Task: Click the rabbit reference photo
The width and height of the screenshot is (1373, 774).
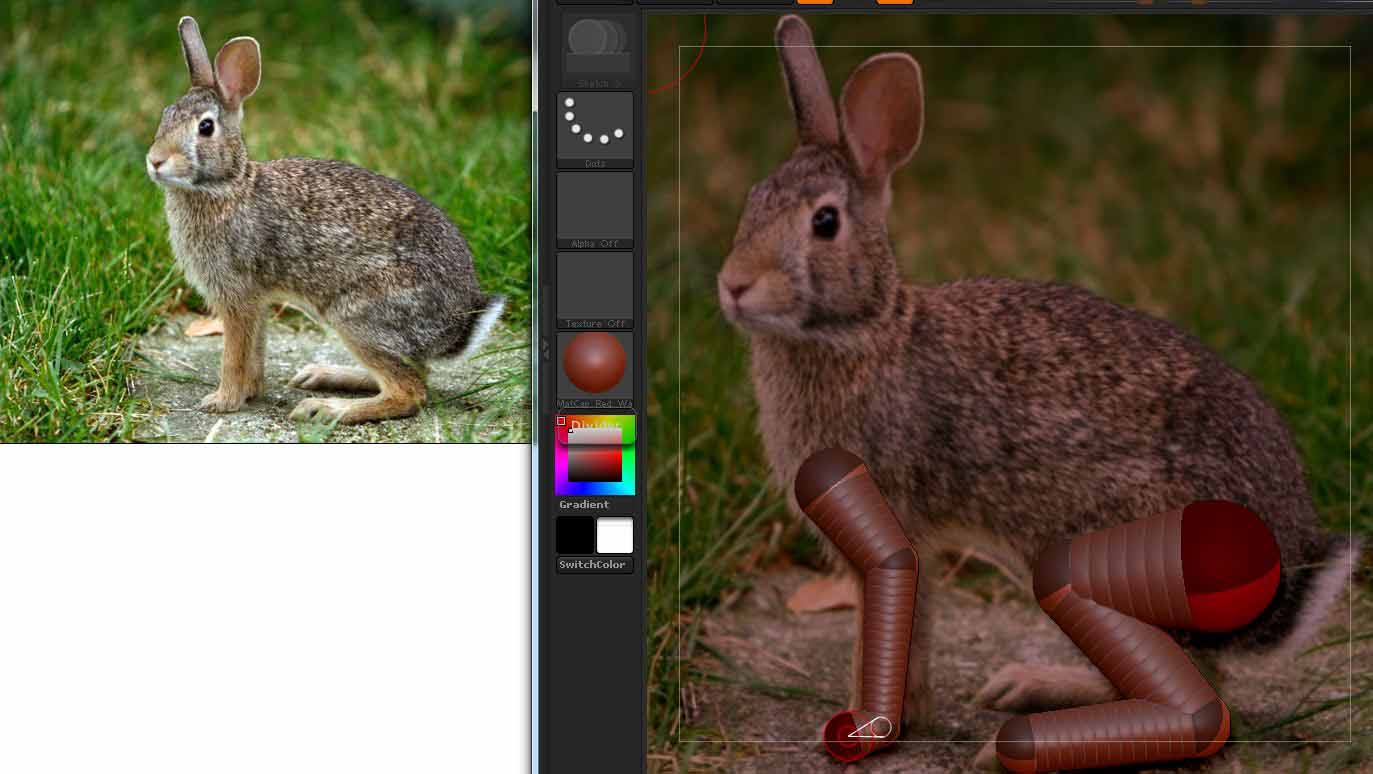Action: (265, 221)
